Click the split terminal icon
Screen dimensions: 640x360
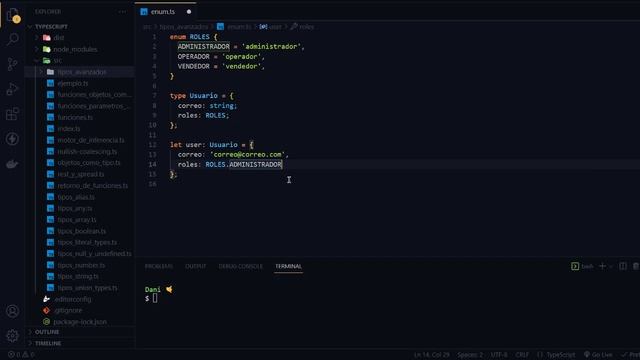click(623, 266)
